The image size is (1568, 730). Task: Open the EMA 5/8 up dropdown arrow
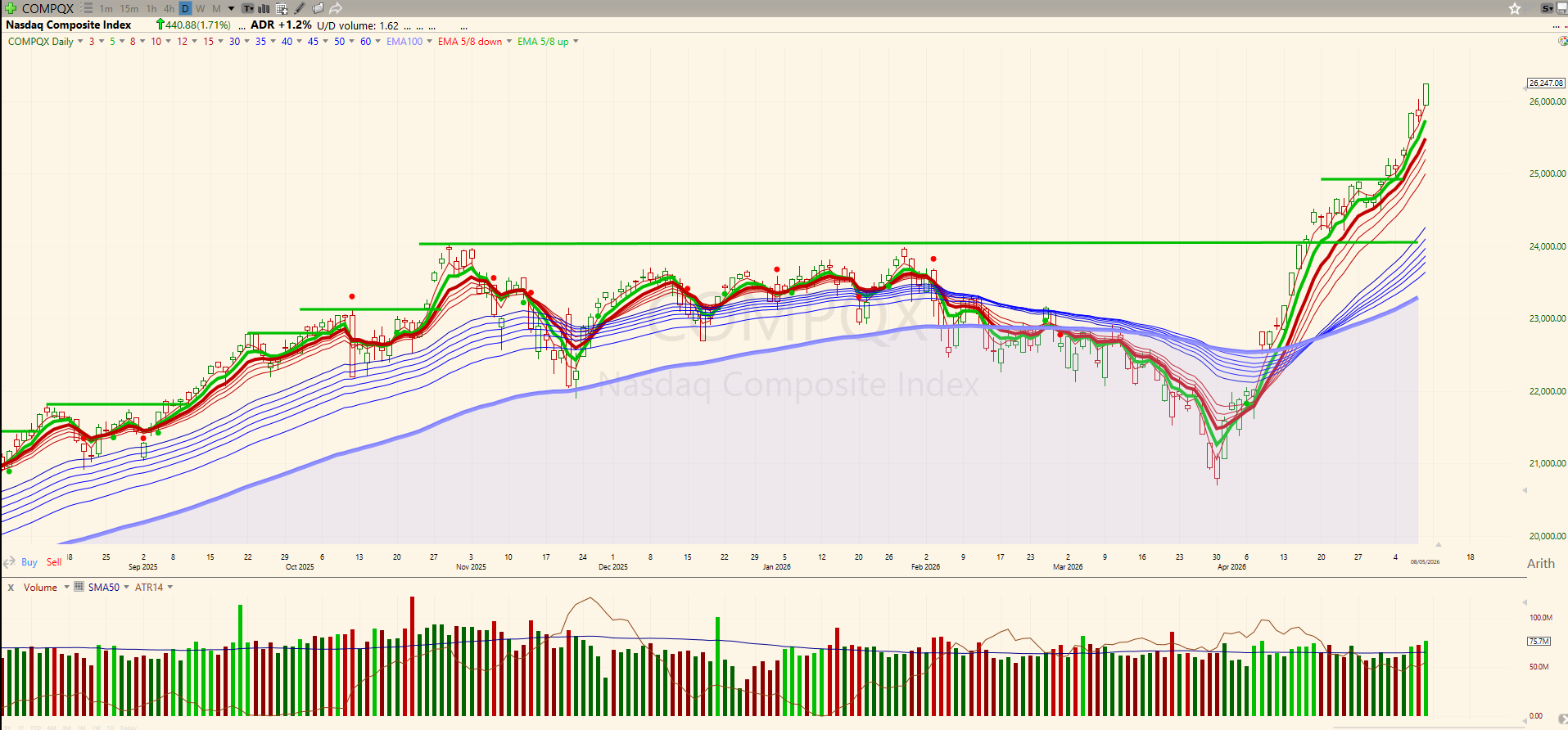point(576,41)
